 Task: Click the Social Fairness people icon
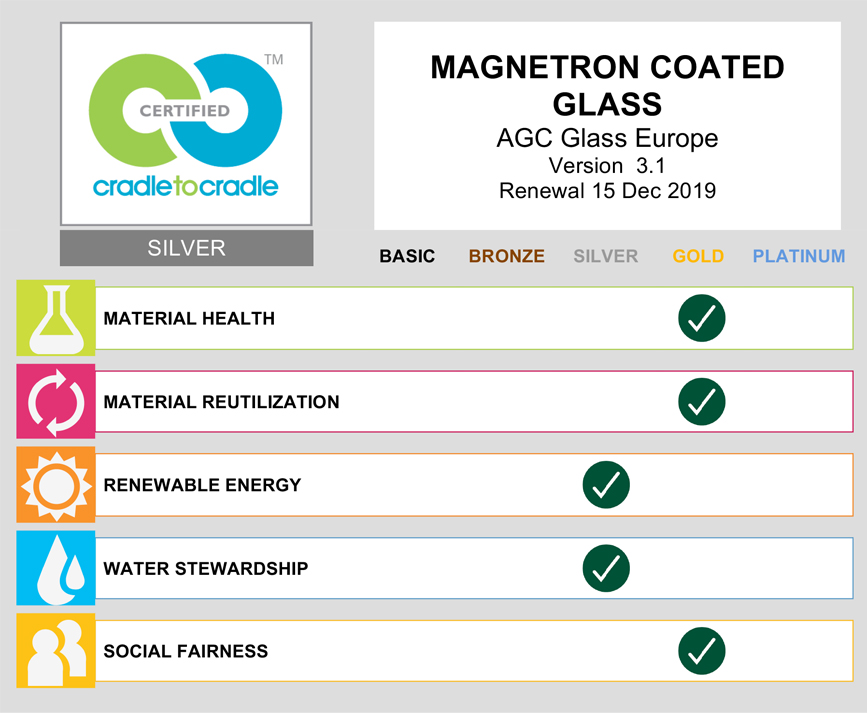(56, 651)
